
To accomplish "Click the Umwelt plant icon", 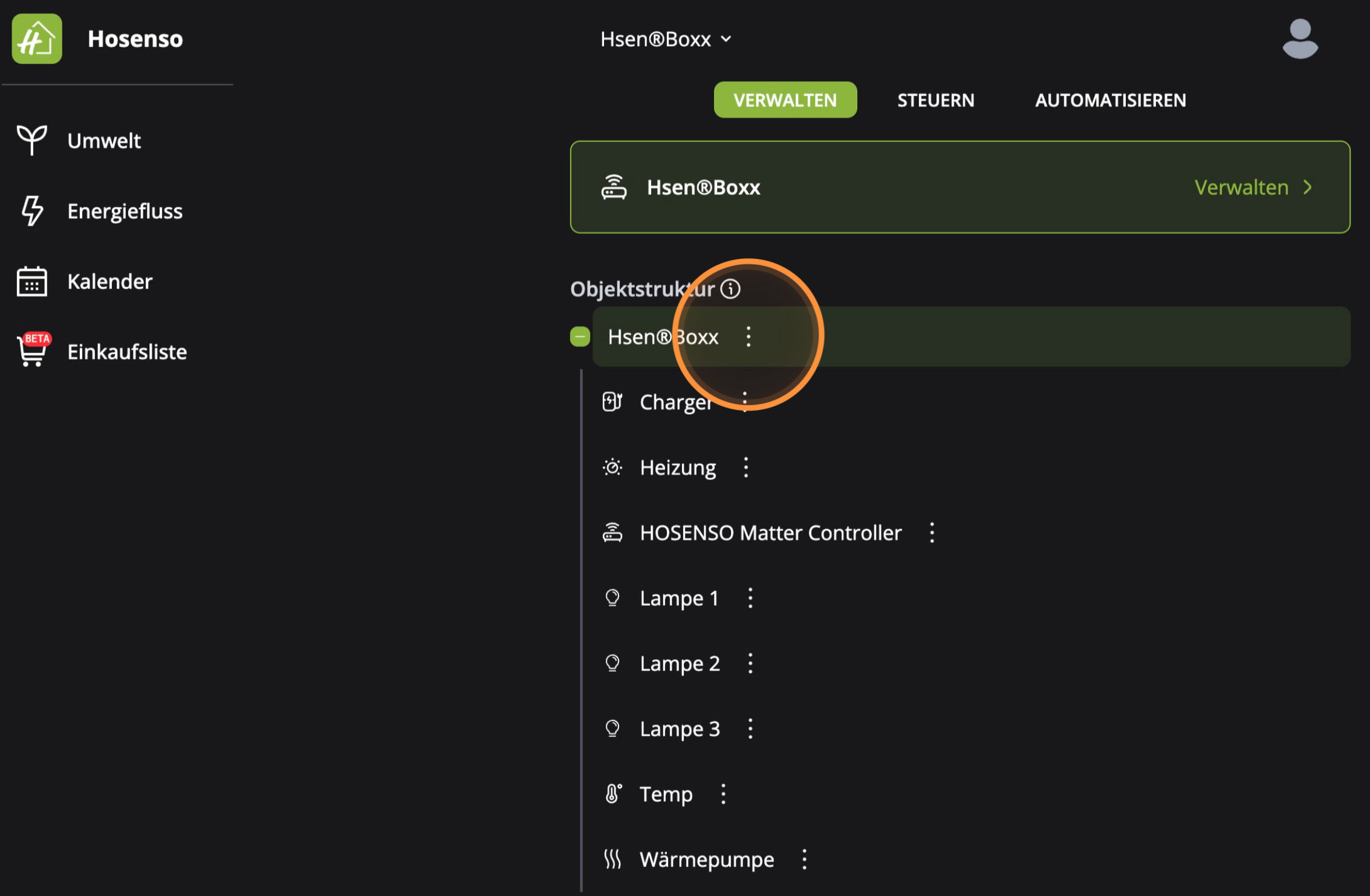I will click(31, 140).
